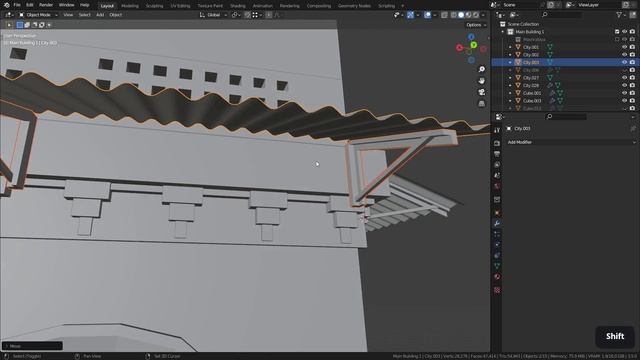Screen dimensions: 640x360
Task: Open the File menu
Action: click(17, 5)
